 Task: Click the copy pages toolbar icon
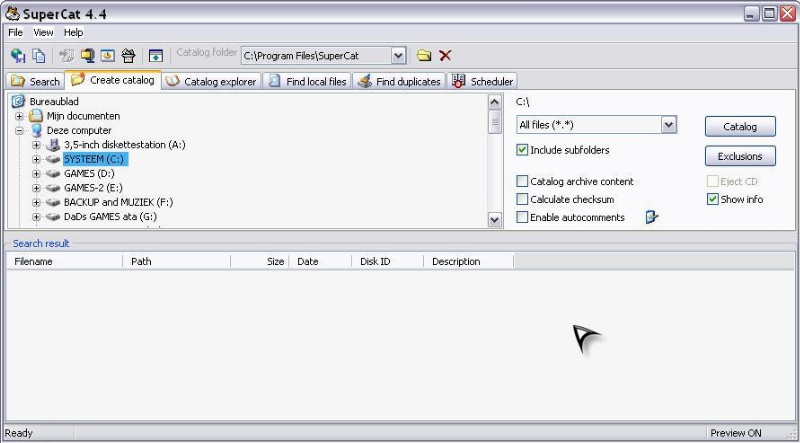[39, 56]
